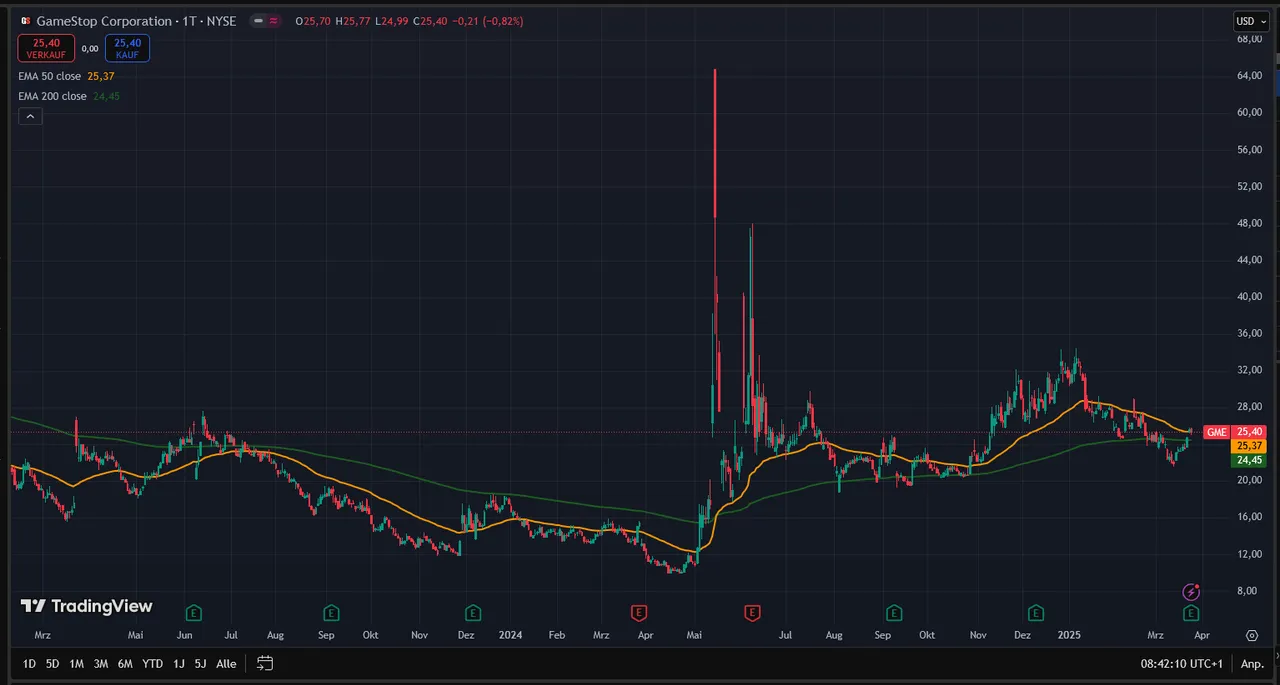
Task: Toggle the Anp. adjusted data button
Action: 1252,663
